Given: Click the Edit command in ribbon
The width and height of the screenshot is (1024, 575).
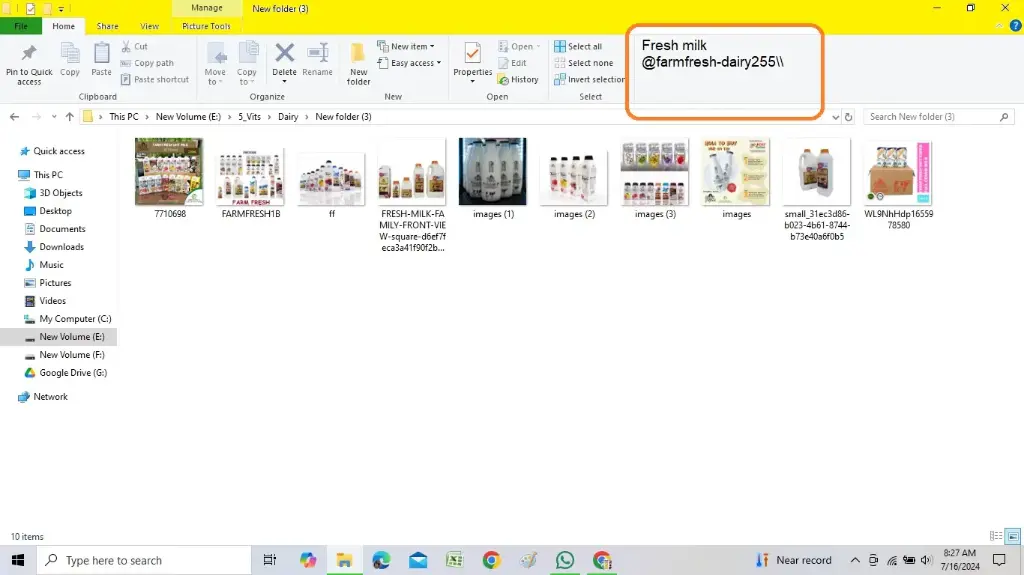Looking at the screenshot, I should pos(513,63).
